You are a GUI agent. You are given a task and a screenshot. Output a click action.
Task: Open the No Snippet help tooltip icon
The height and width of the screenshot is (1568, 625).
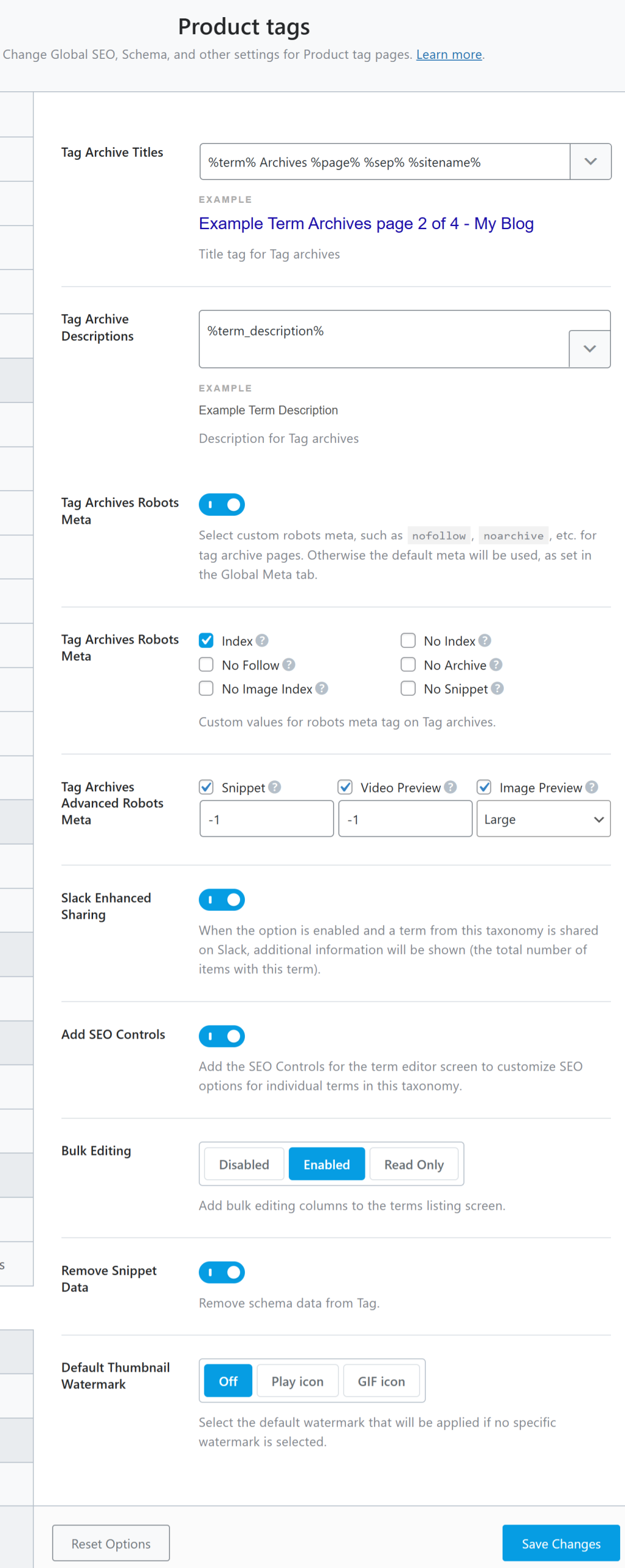(x=498, y=688)
